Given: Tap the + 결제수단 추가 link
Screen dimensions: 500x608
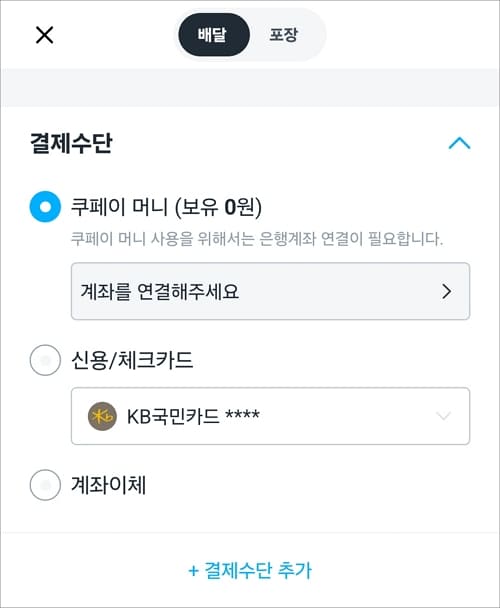Looking at the screenshot, I should 250,570.
